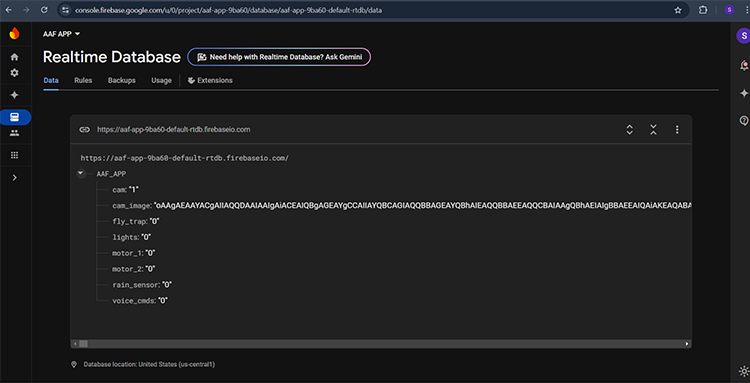This screenshot has height=383, width=750.
Task: Copy database URL link icon
Action: 85,130
